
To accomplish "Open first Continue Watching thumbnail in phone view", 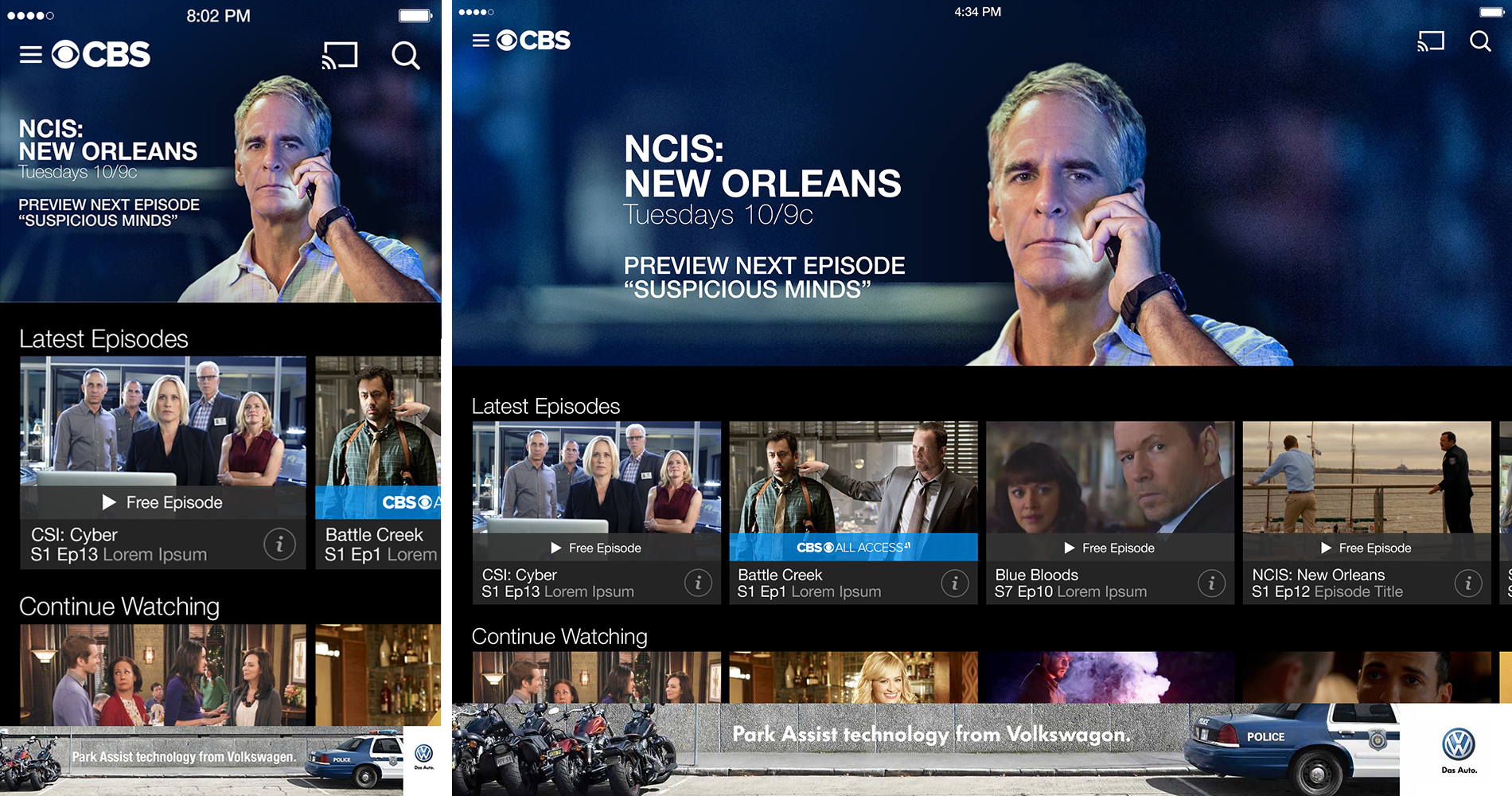I will (x=163, y=675).
